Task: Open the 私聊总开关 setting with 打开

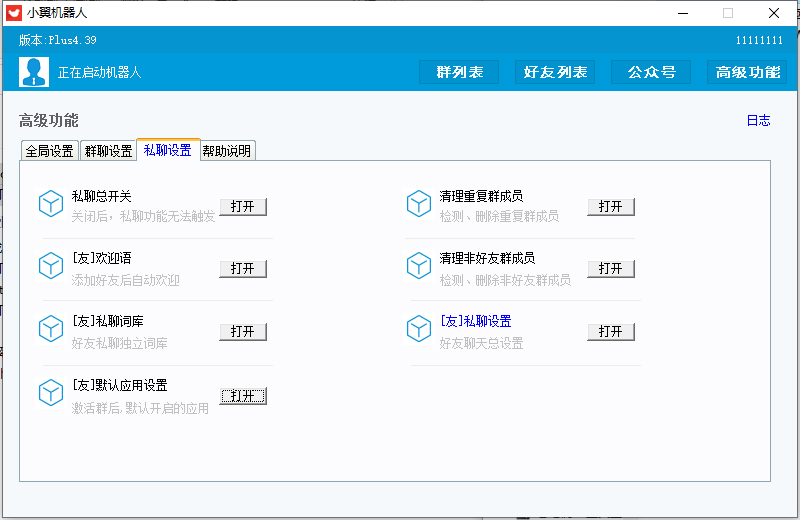Action: pos(243,207)
